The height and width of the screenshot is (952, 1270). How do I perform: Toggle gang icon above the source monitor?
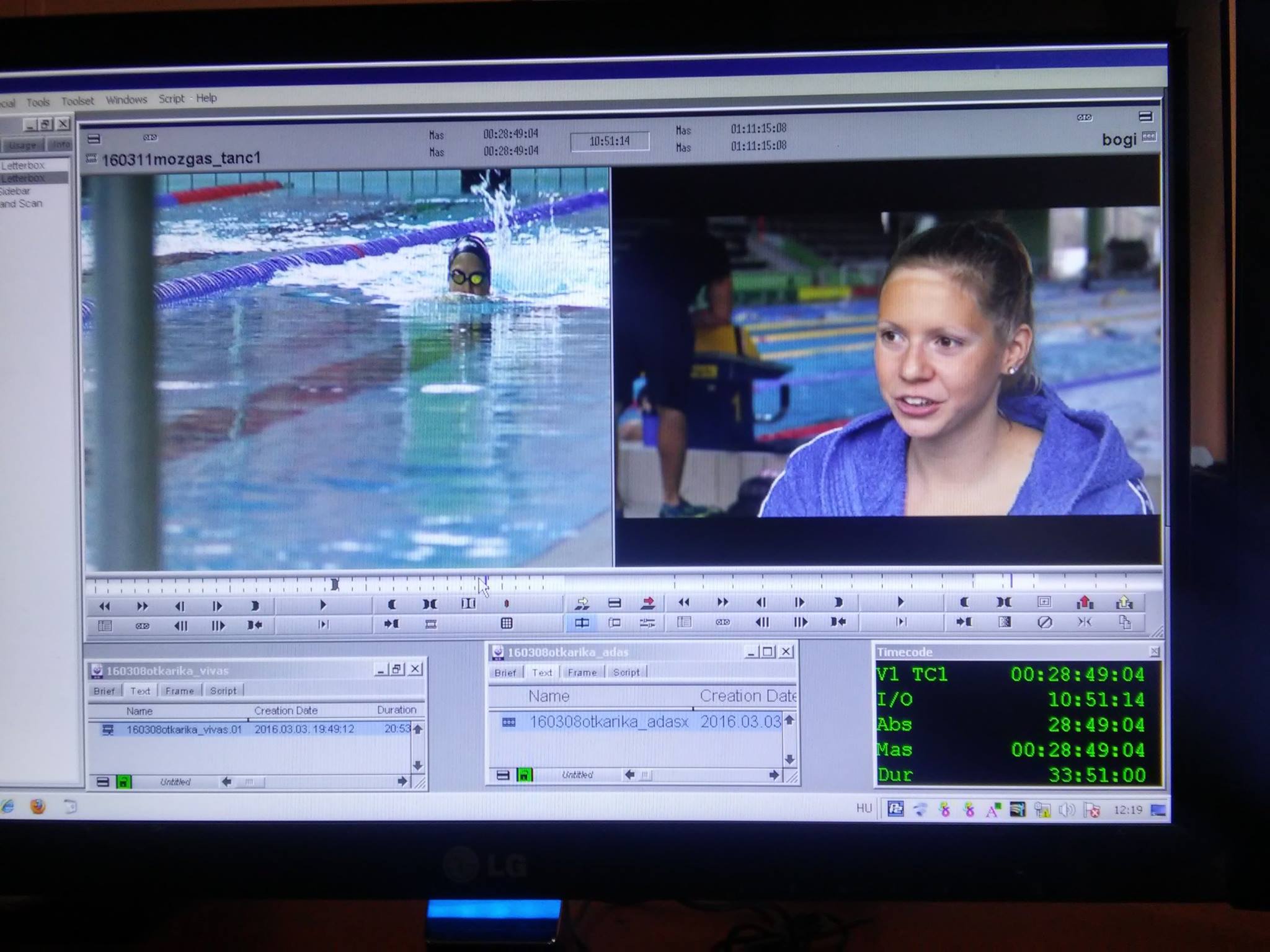(150, 138)
